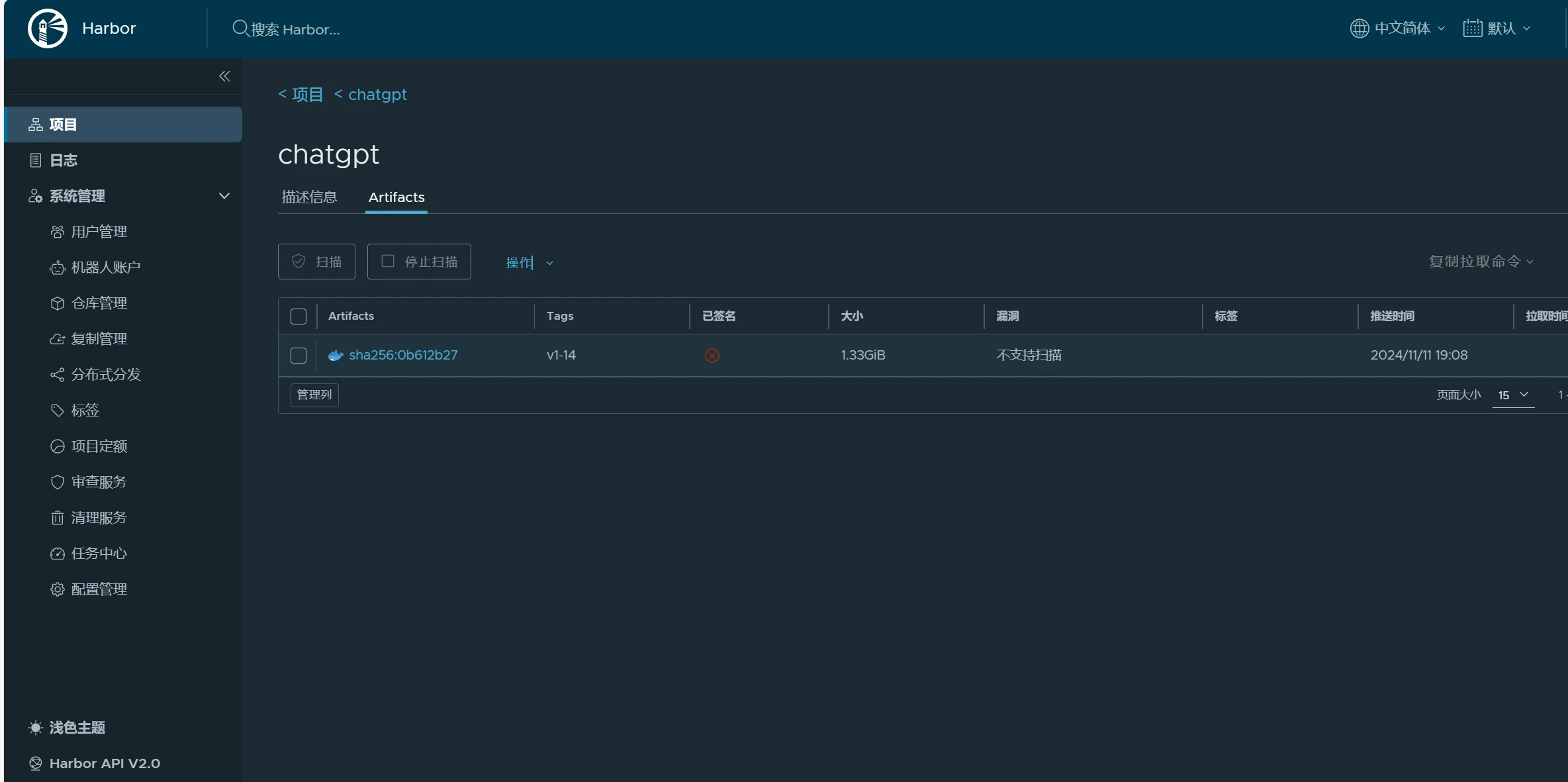Click the search magnifier icon
Image resolution: width=1568 pixels, height=782 pixels.
(240, 28)
